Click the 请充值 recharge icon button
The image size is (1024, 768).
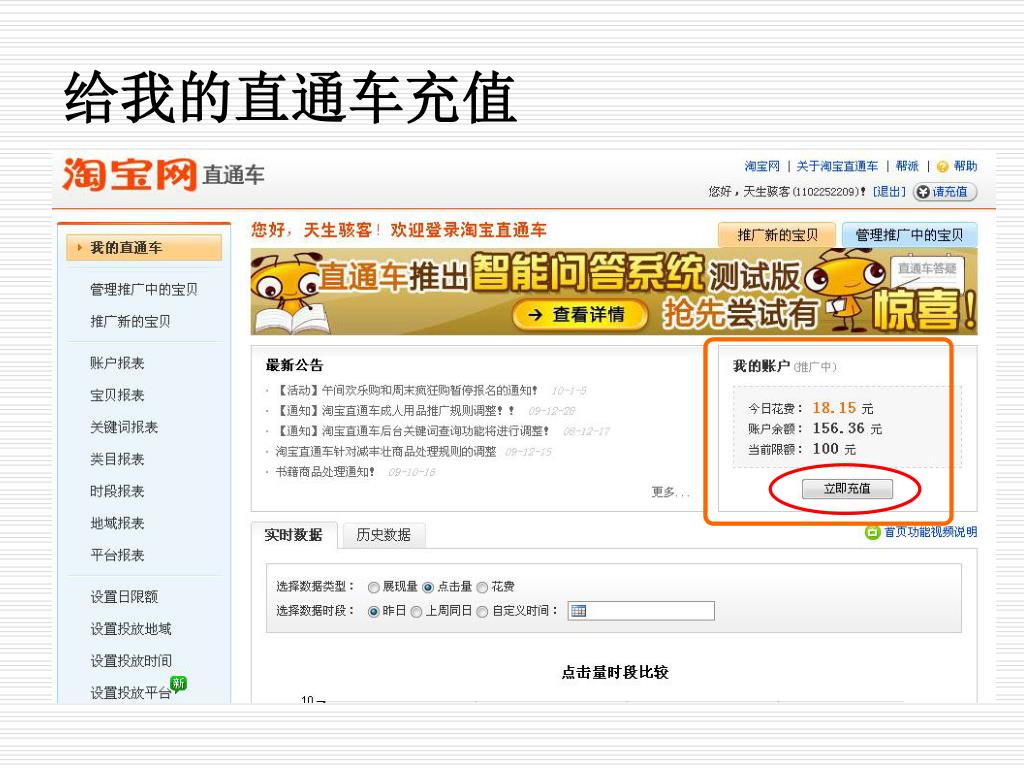944,191
